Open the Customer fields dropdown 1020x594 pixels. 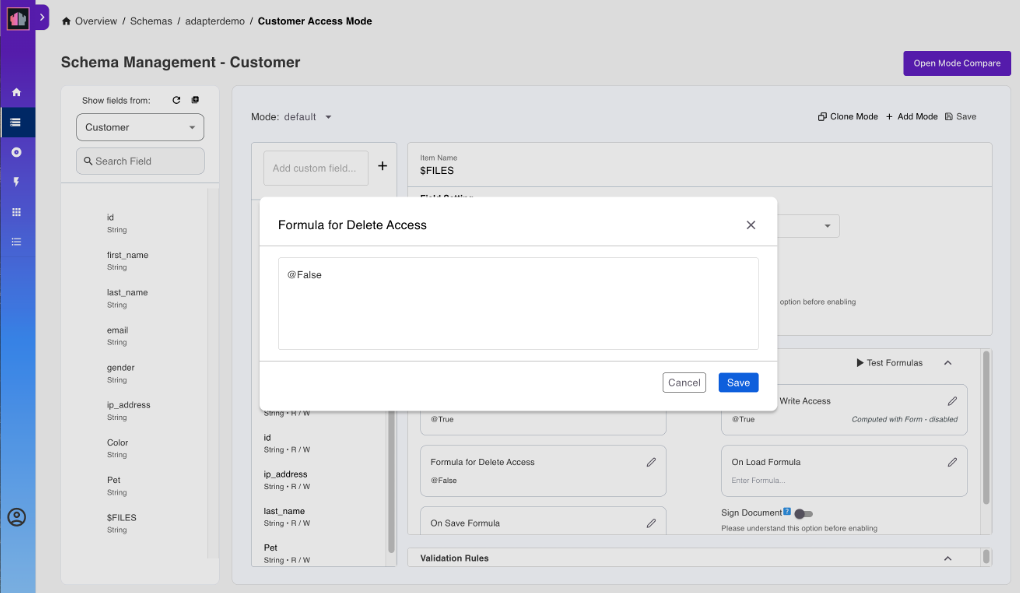(140, 128)
